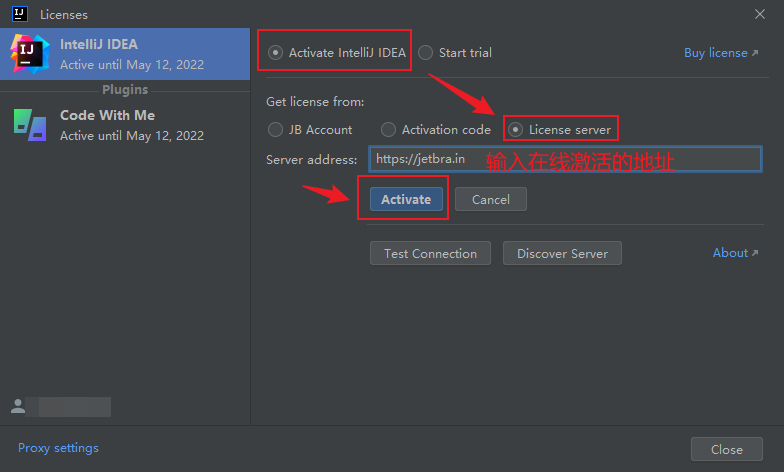Click the user account avatar icon
The width and height of the screenshot is (784, 472).
[x=18, y=406]
